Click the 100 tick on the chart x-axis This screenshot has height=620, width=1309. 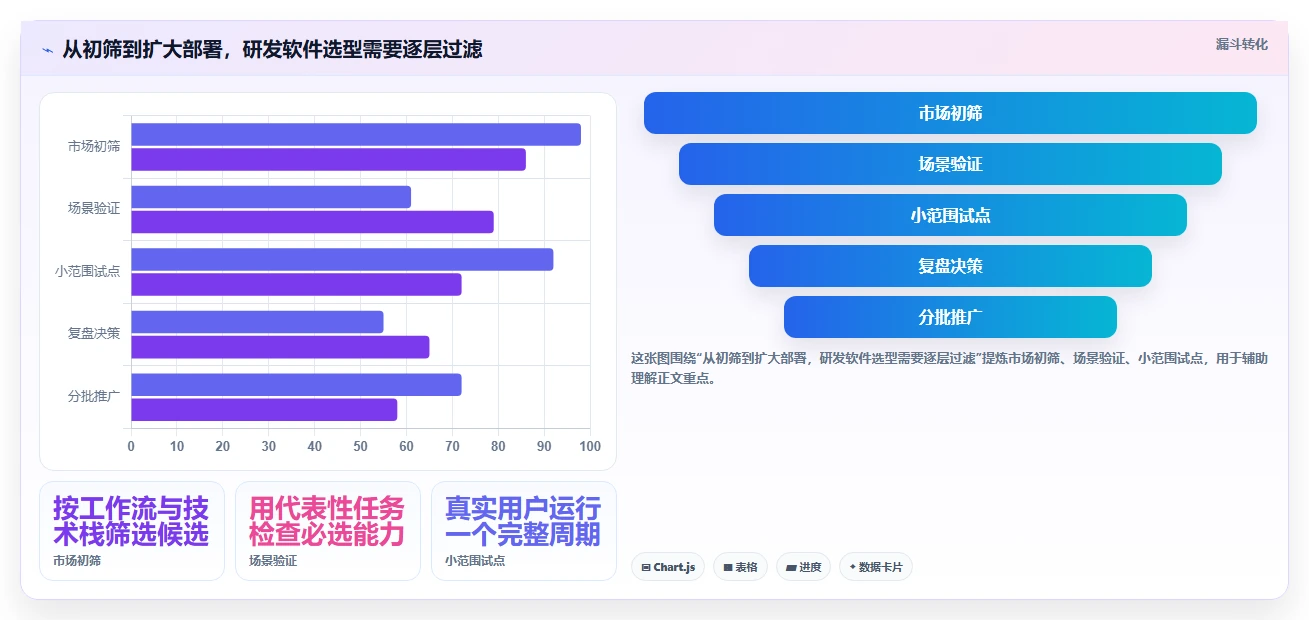[590, 446]
